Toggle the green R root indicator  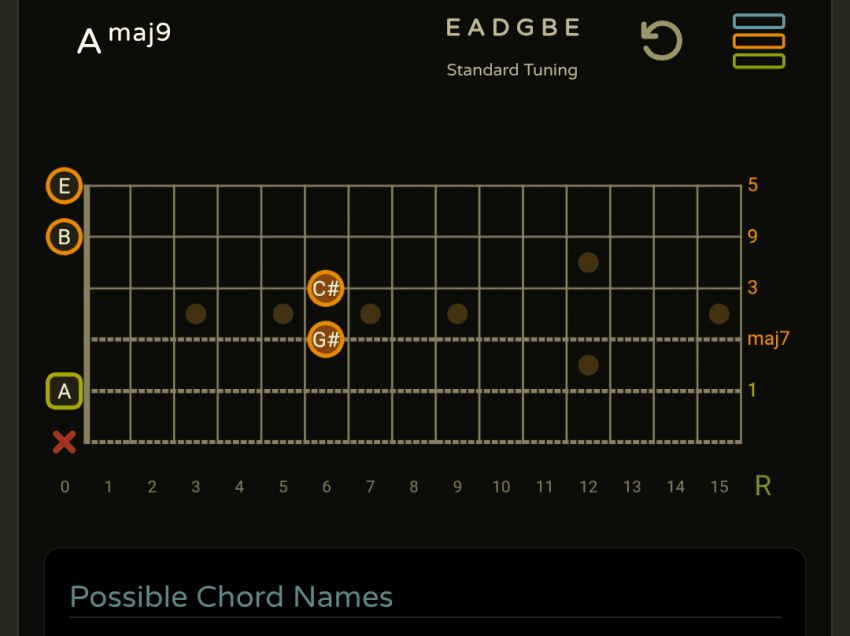pyautogui.click(x=763, y=486)
